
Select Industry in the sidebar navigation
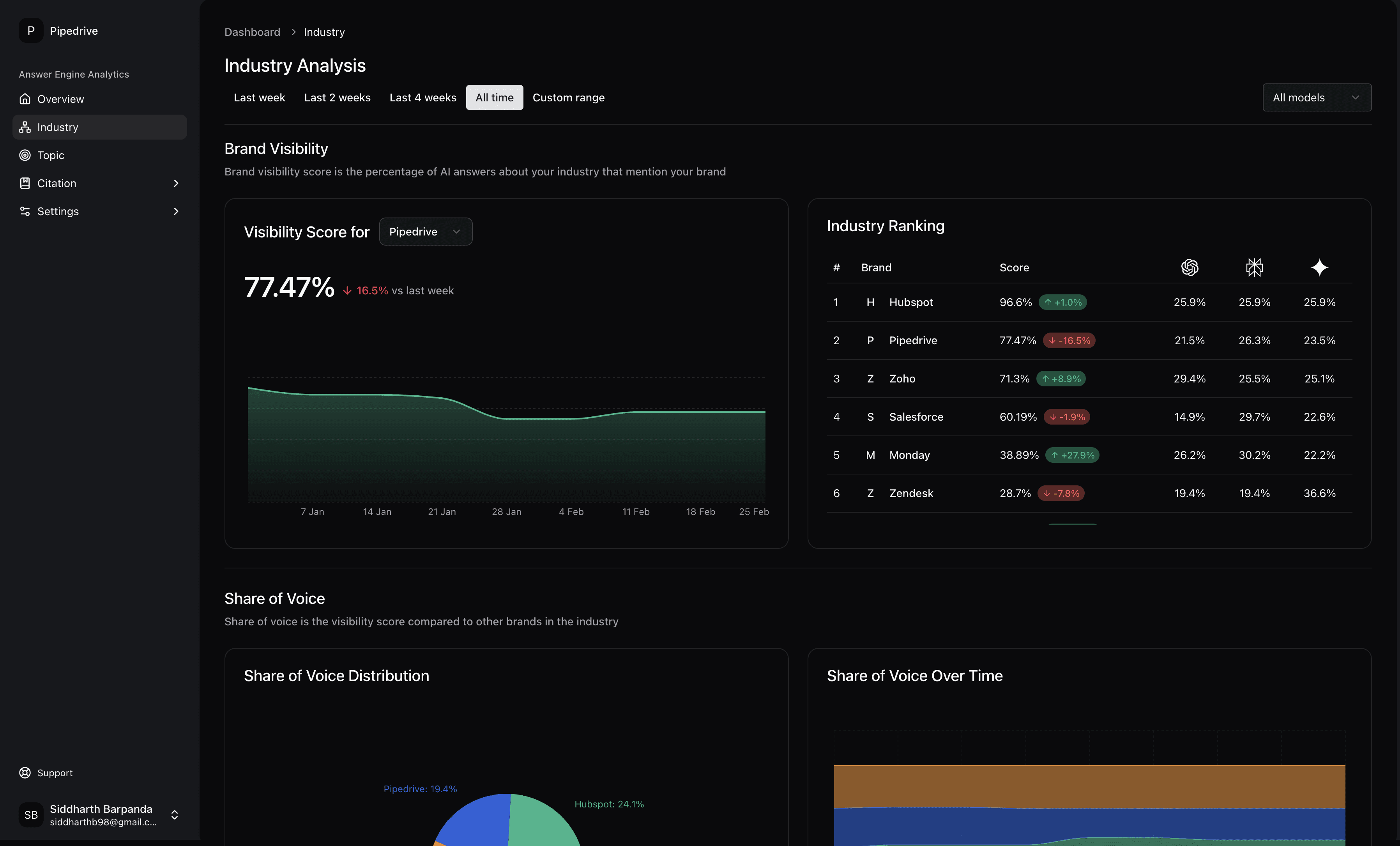point(57,127)
